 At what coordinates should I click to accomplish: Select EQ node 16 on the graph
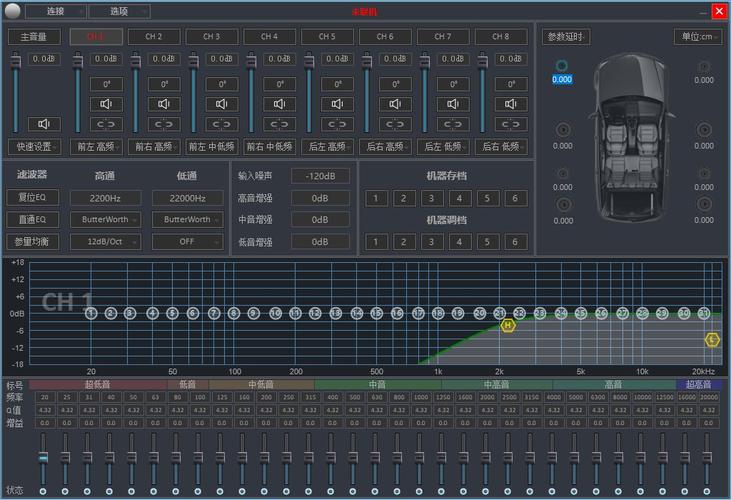click(x=397, y=314)
